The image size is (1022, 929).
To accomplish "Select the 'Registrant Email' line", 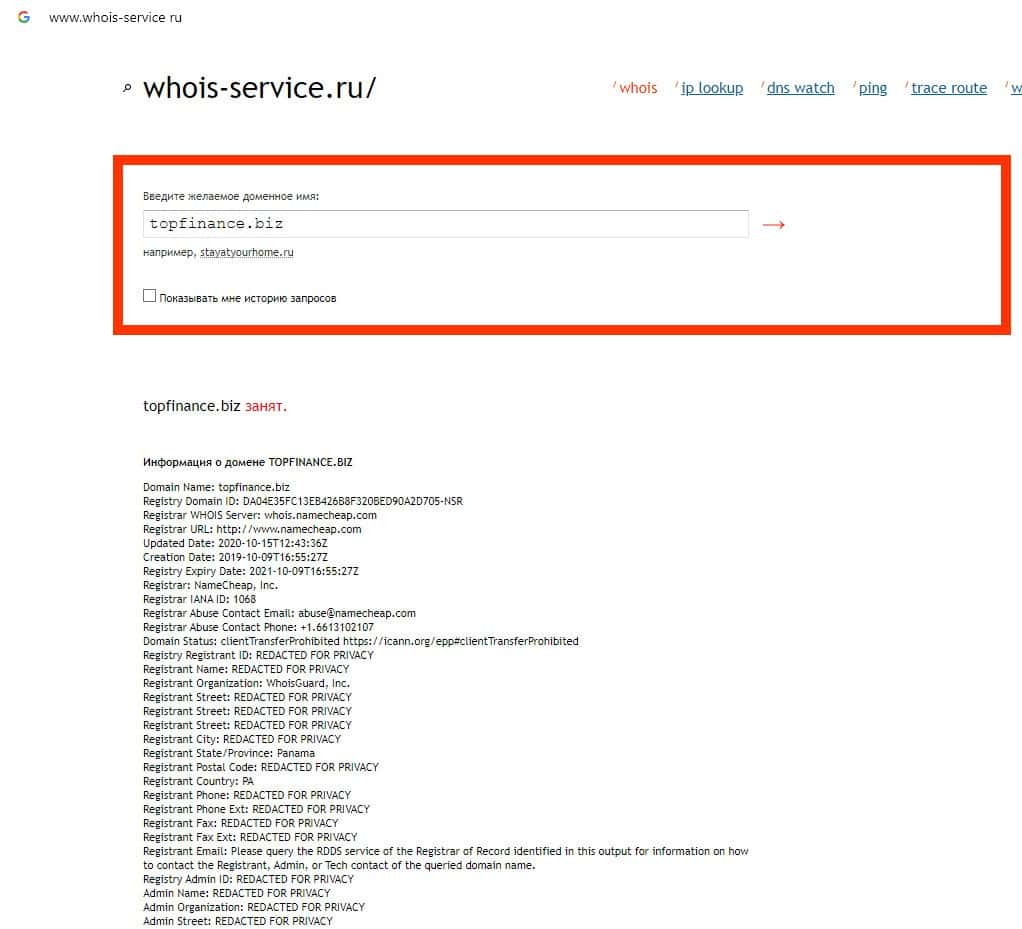I will (446, 859).
